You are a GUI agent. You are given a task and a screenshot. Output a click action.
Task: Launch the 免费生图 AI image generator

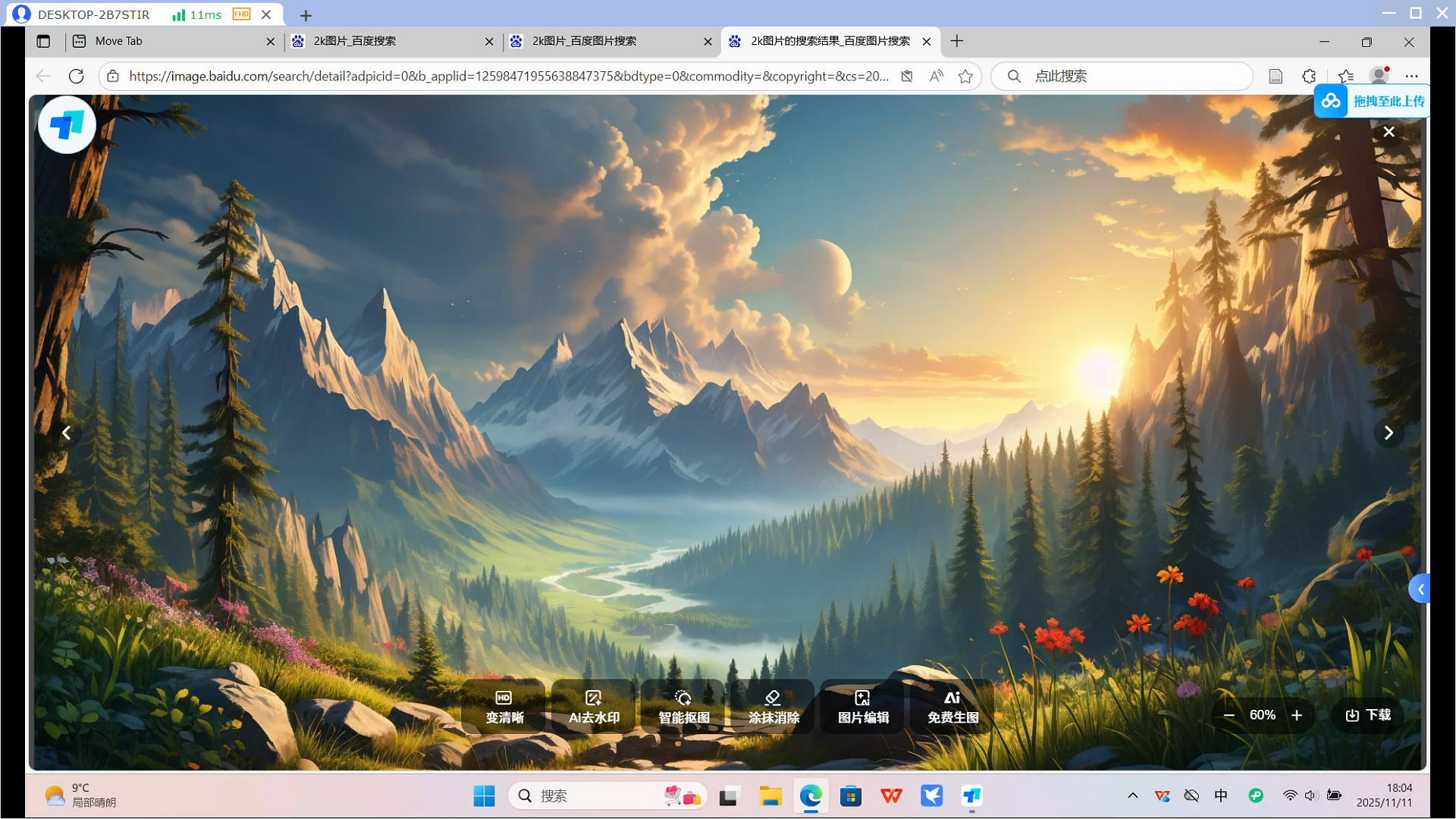[x=952, y=707]
